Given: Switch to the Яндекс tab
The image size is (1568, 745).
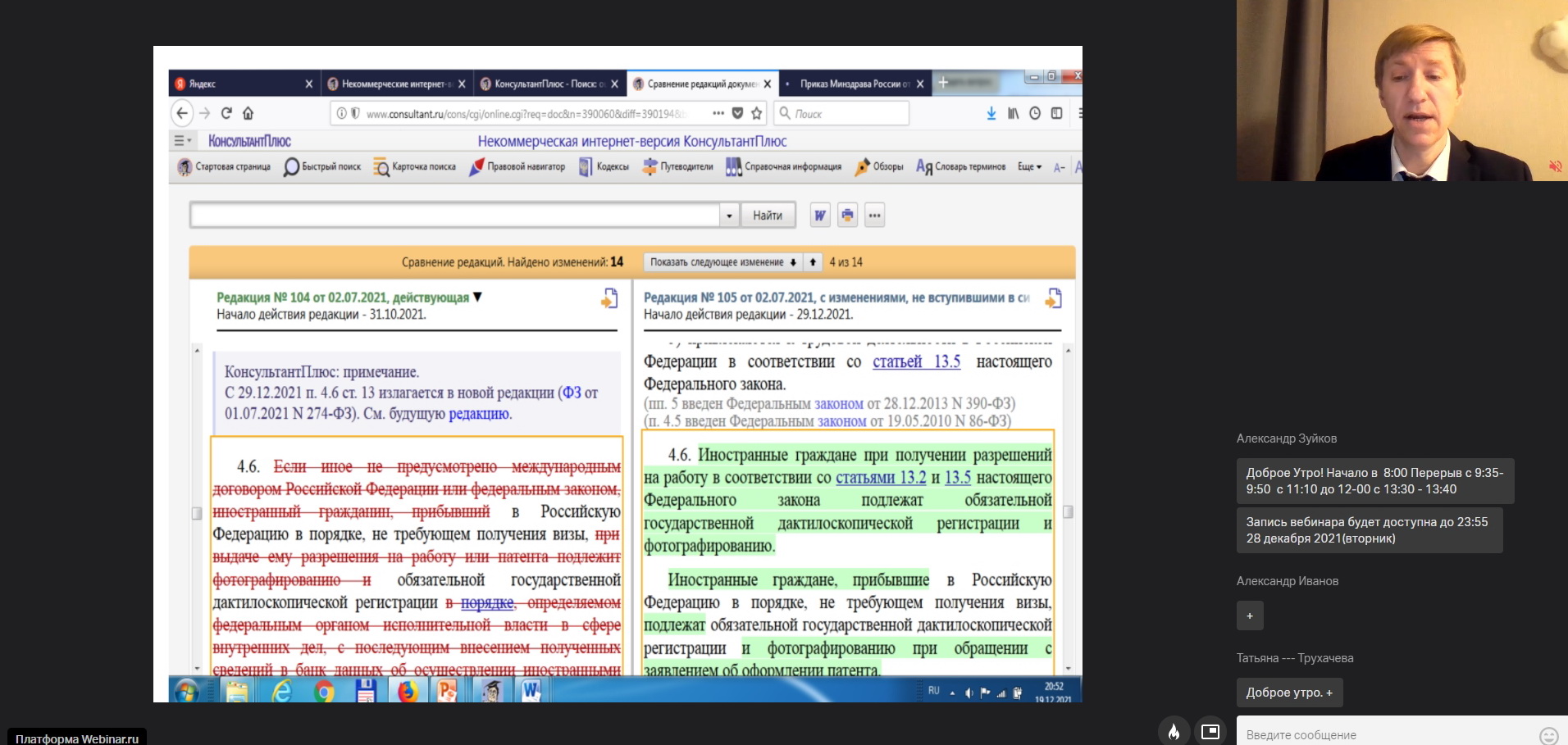Looking at the screenshot, I should (x=238, y=84).
